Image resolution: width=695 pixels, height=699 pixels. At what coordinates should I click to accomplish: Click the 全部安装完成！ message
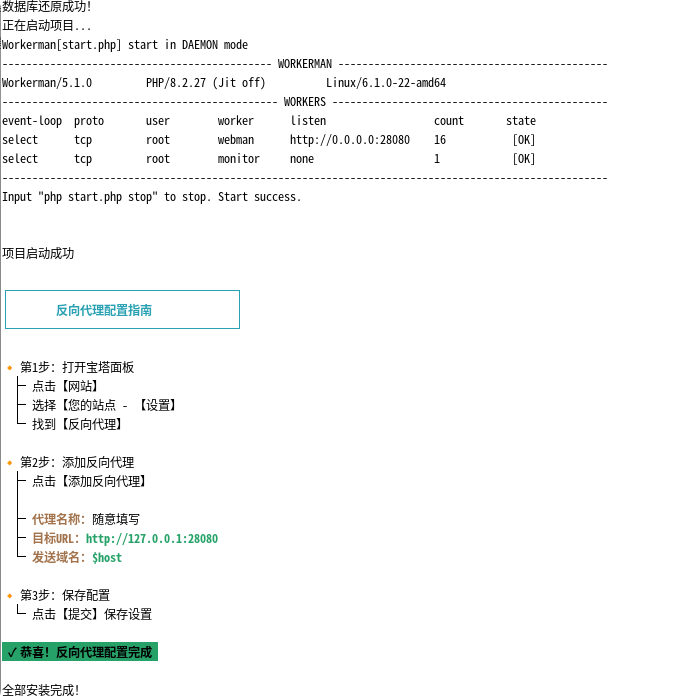(x=41, y=691)
